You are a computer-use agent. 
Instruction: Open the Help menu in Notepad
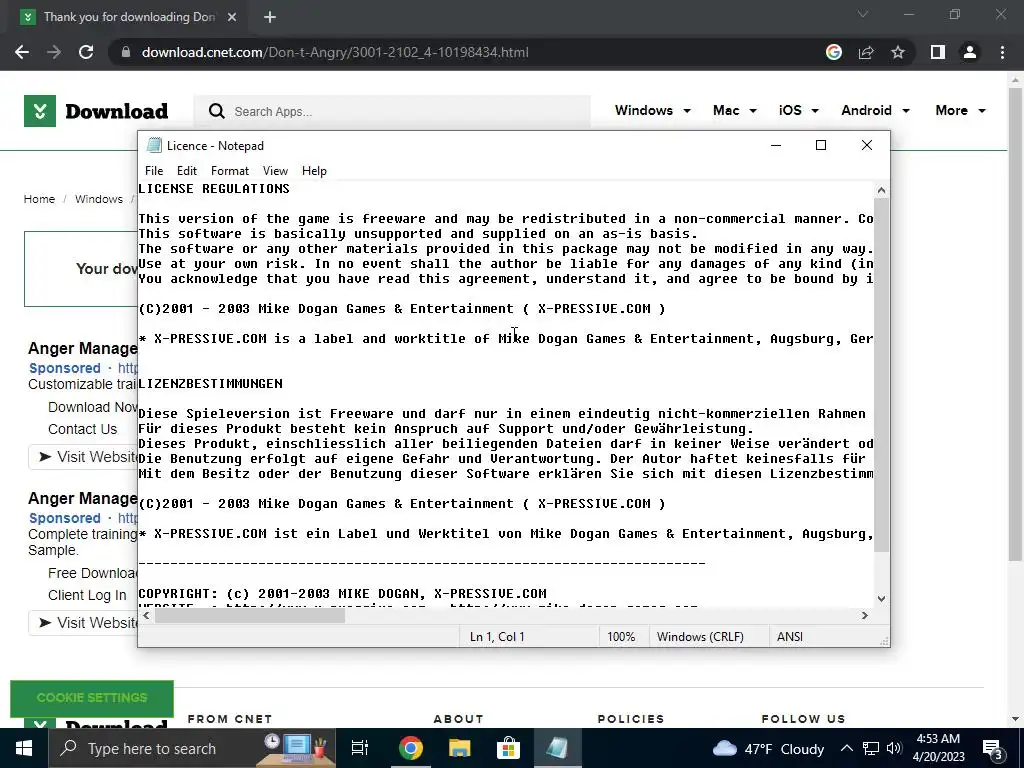(314, 170)
